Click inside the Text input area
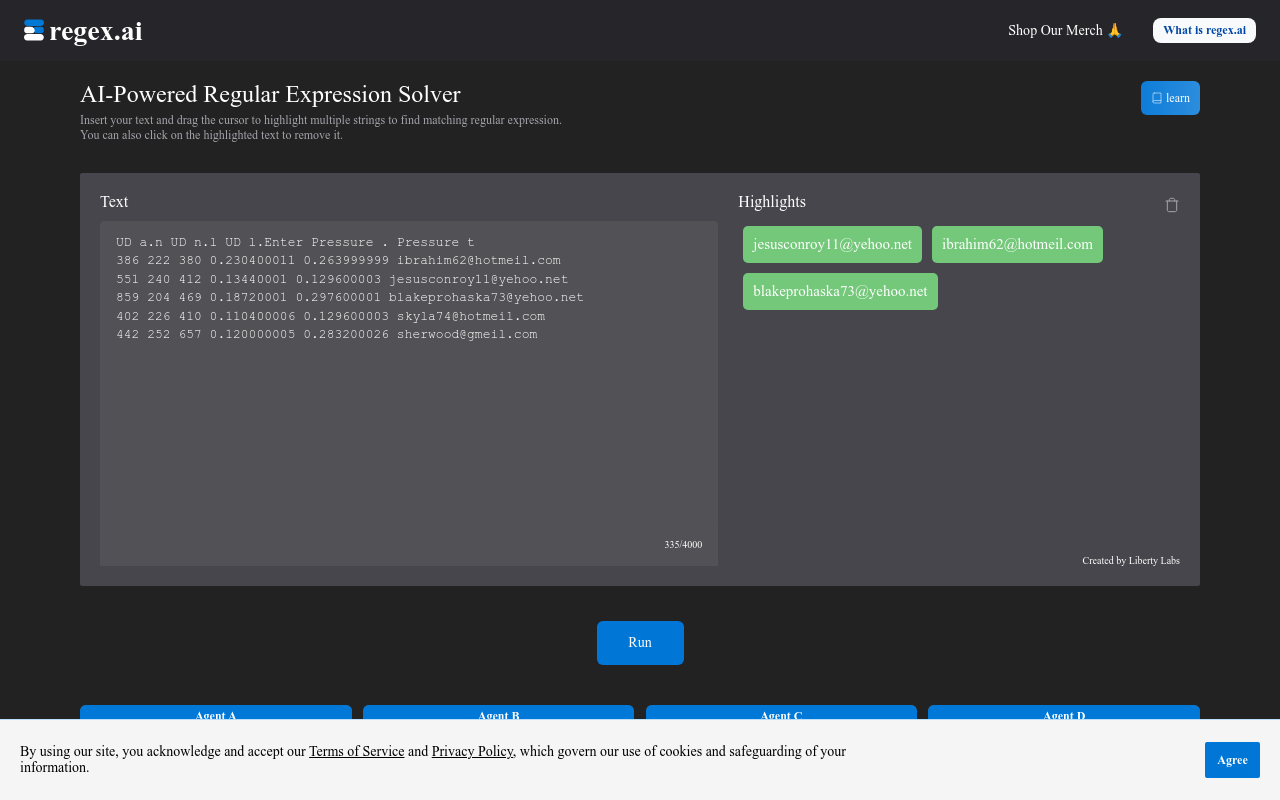 tap(409, 393)
